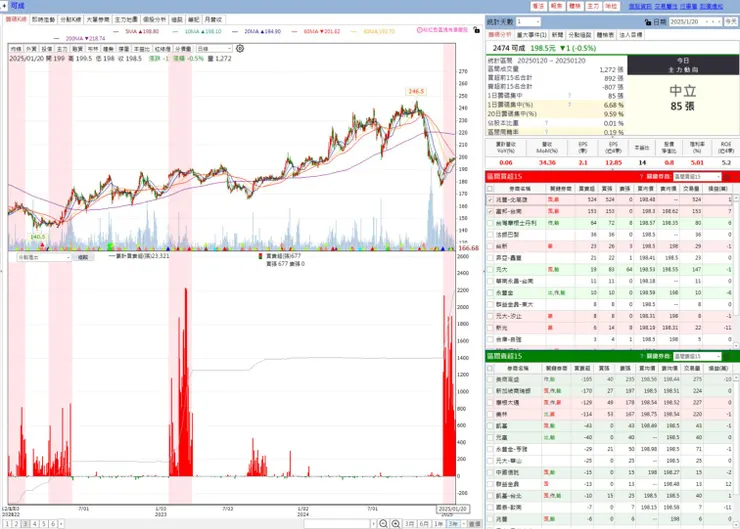Toggle the header checkbox in the 買超 table
This screenshot has width=740, height=529.
click(x=490, y=189)
